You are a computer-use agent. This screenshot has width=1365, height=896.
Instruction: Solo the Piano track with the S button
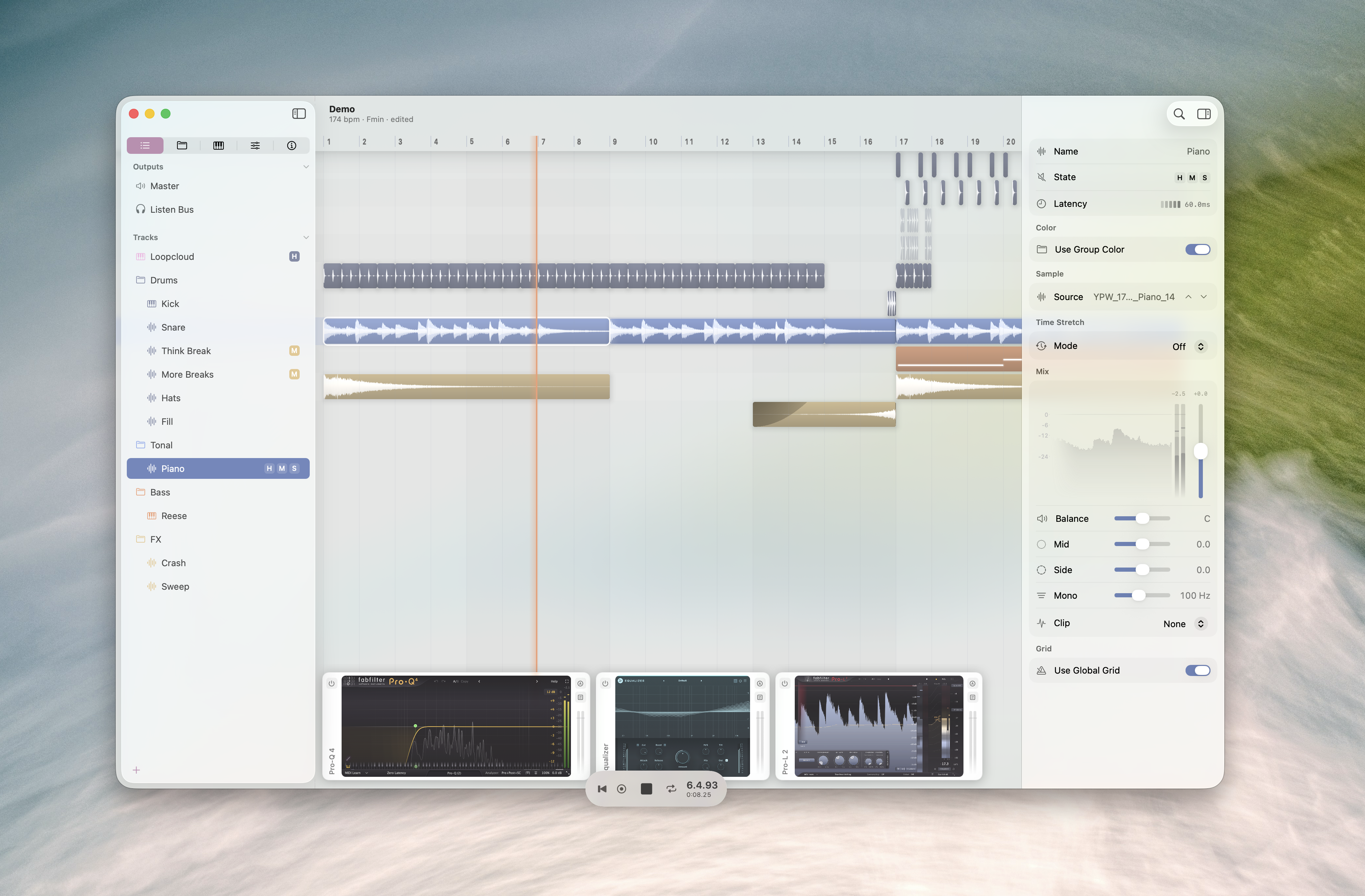coord(294,468)
